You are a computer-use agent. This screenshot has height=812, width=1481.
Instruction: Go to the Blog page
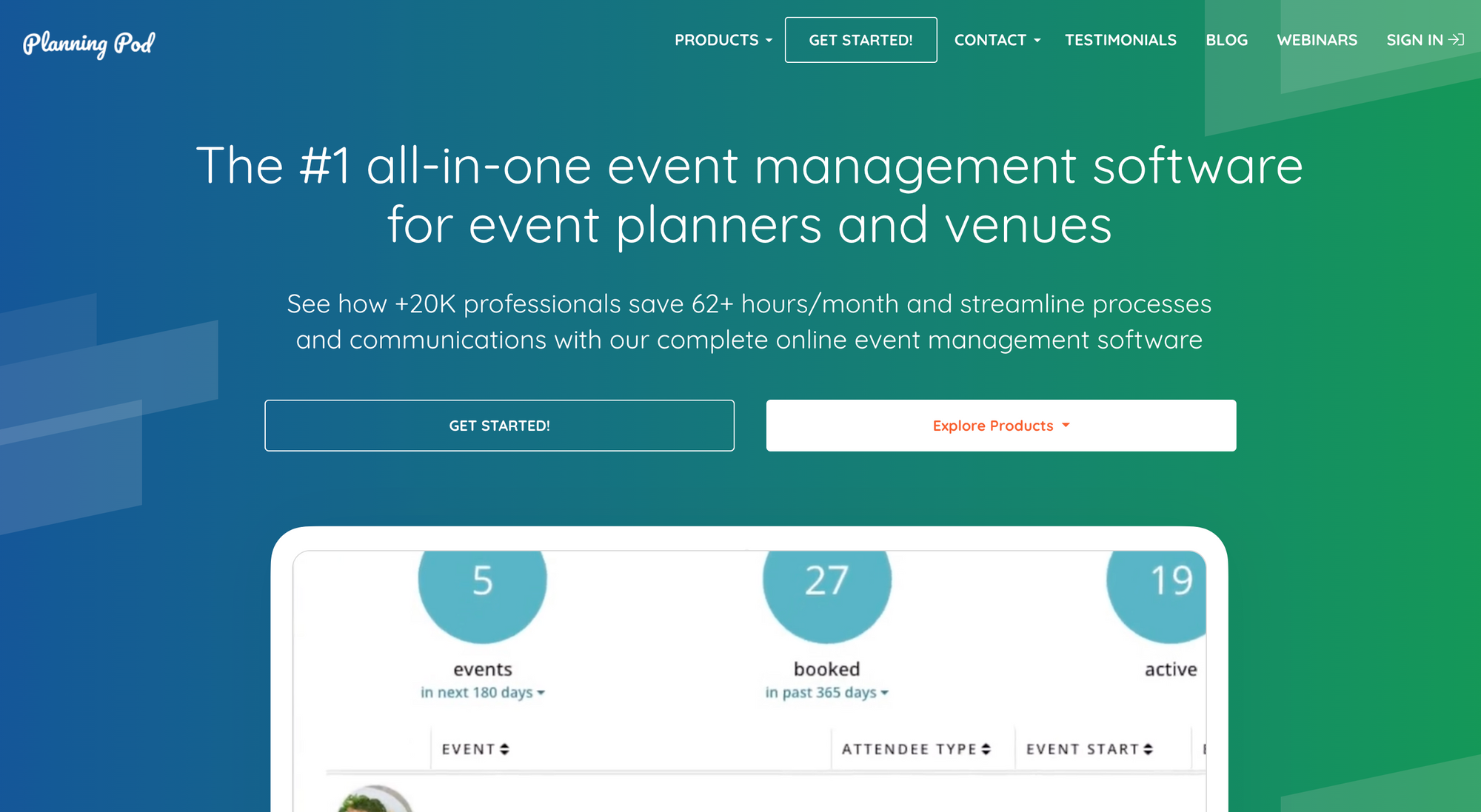point(1226,40)
